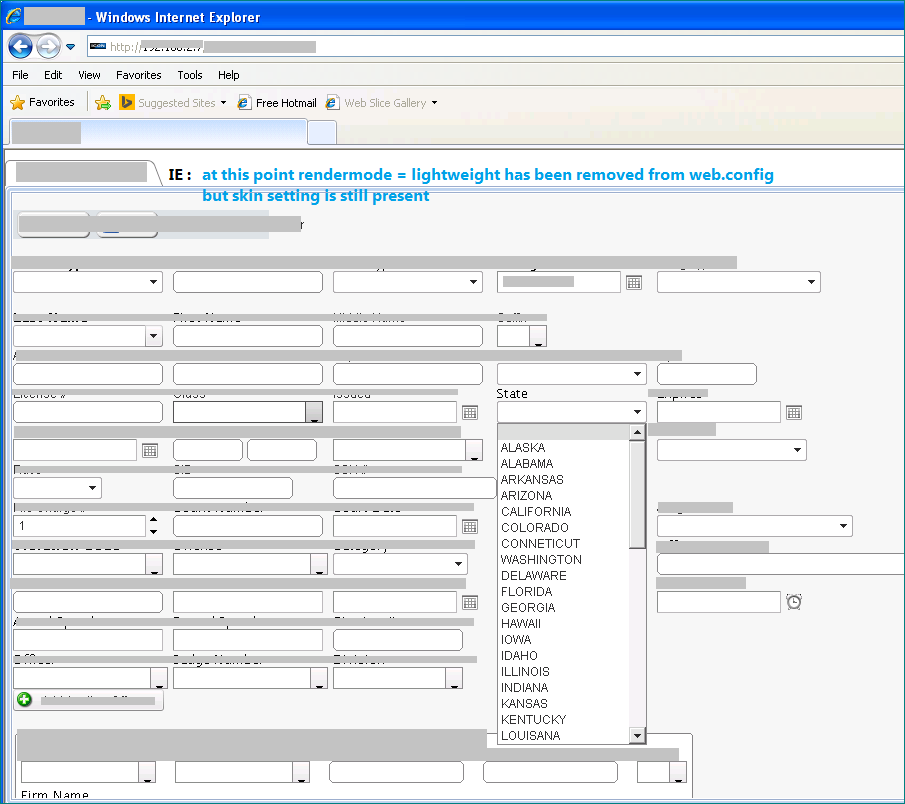Select COLORADO in the State list

click(563, 528)
